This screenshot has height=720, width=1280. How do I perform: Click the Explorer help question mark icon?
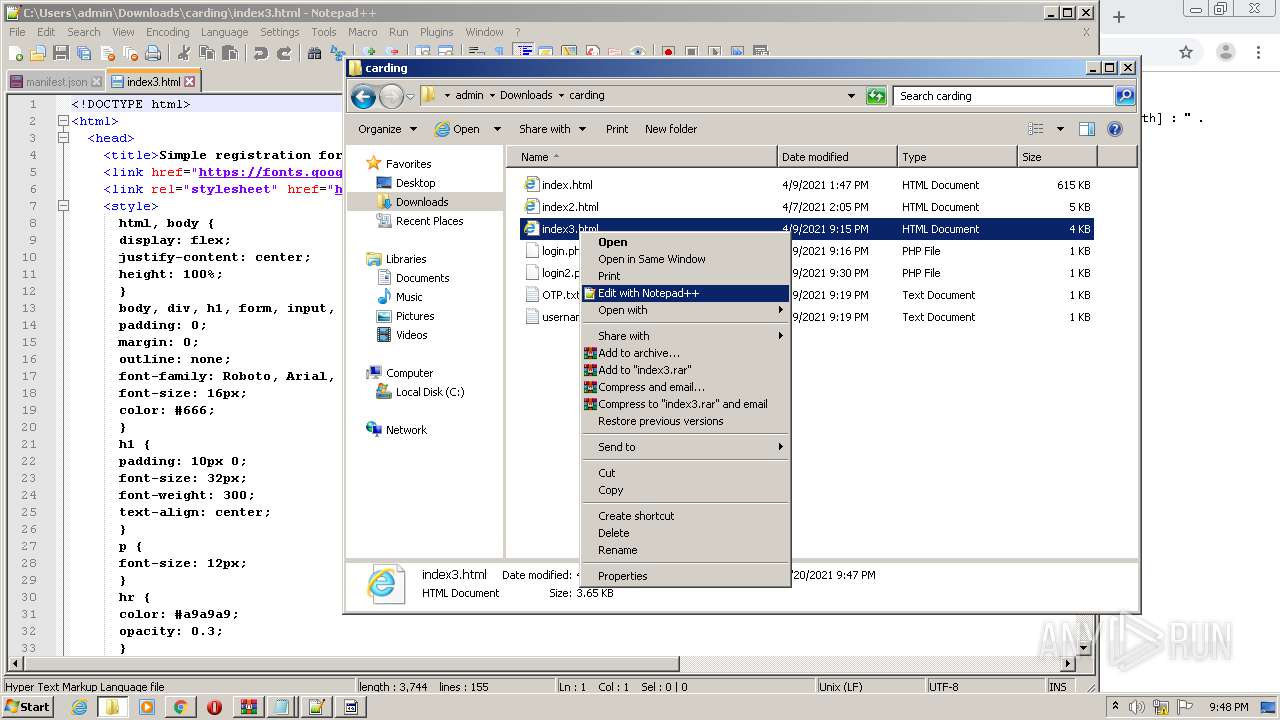point(1116,129)
